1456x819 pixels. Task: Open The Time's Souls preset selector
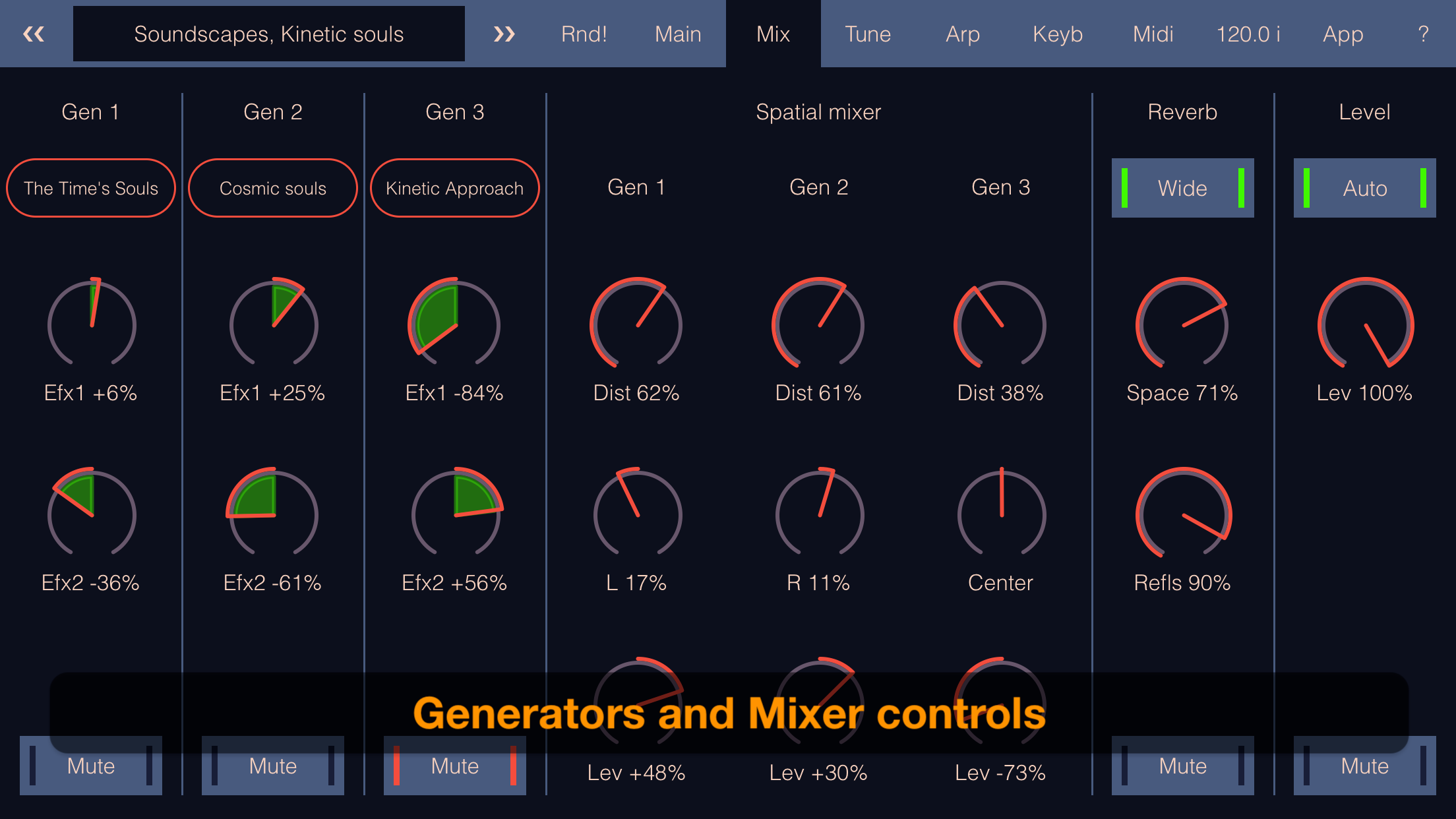click(x=90, y=188)
